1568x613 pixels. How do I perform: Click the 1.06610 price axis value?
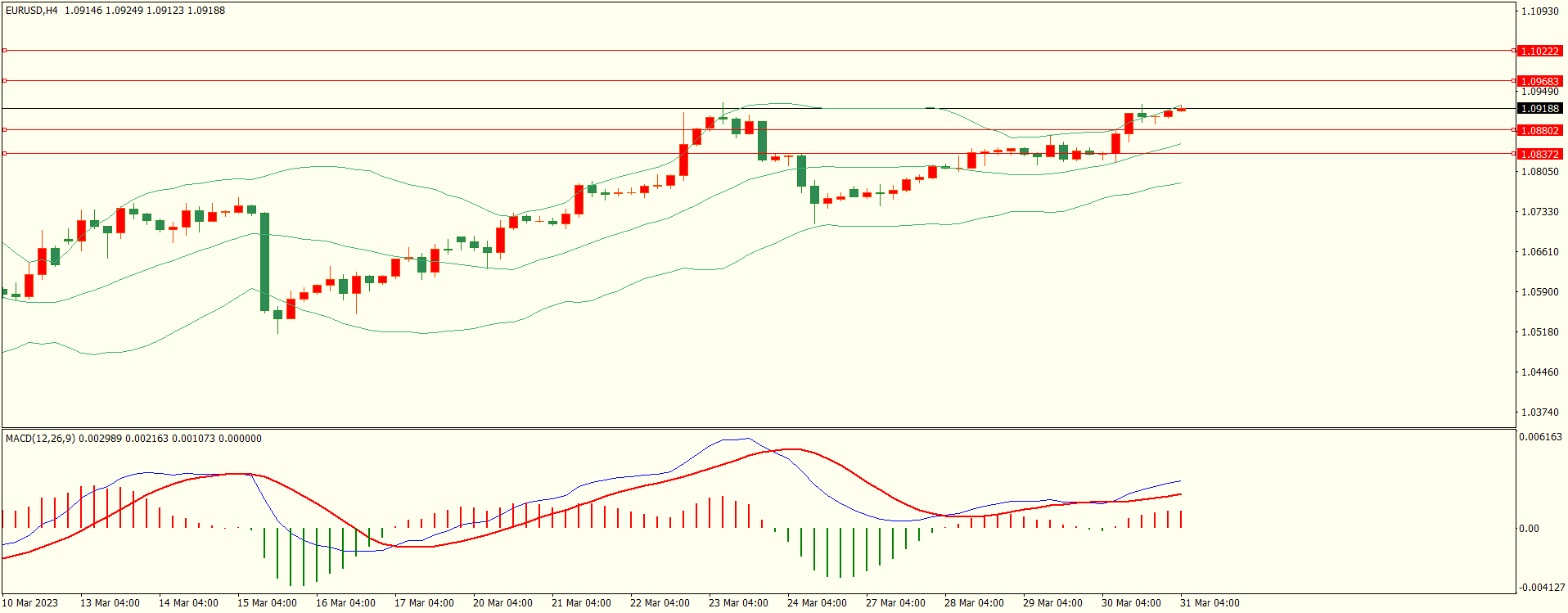1539,252
